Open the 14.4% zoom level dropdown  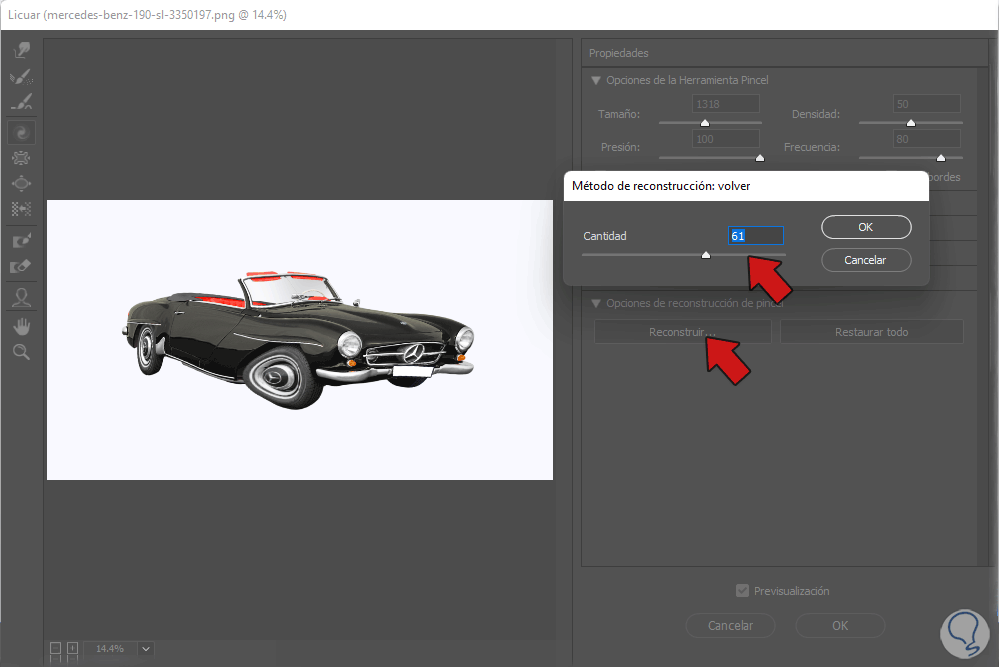click(x=147, y=649)
